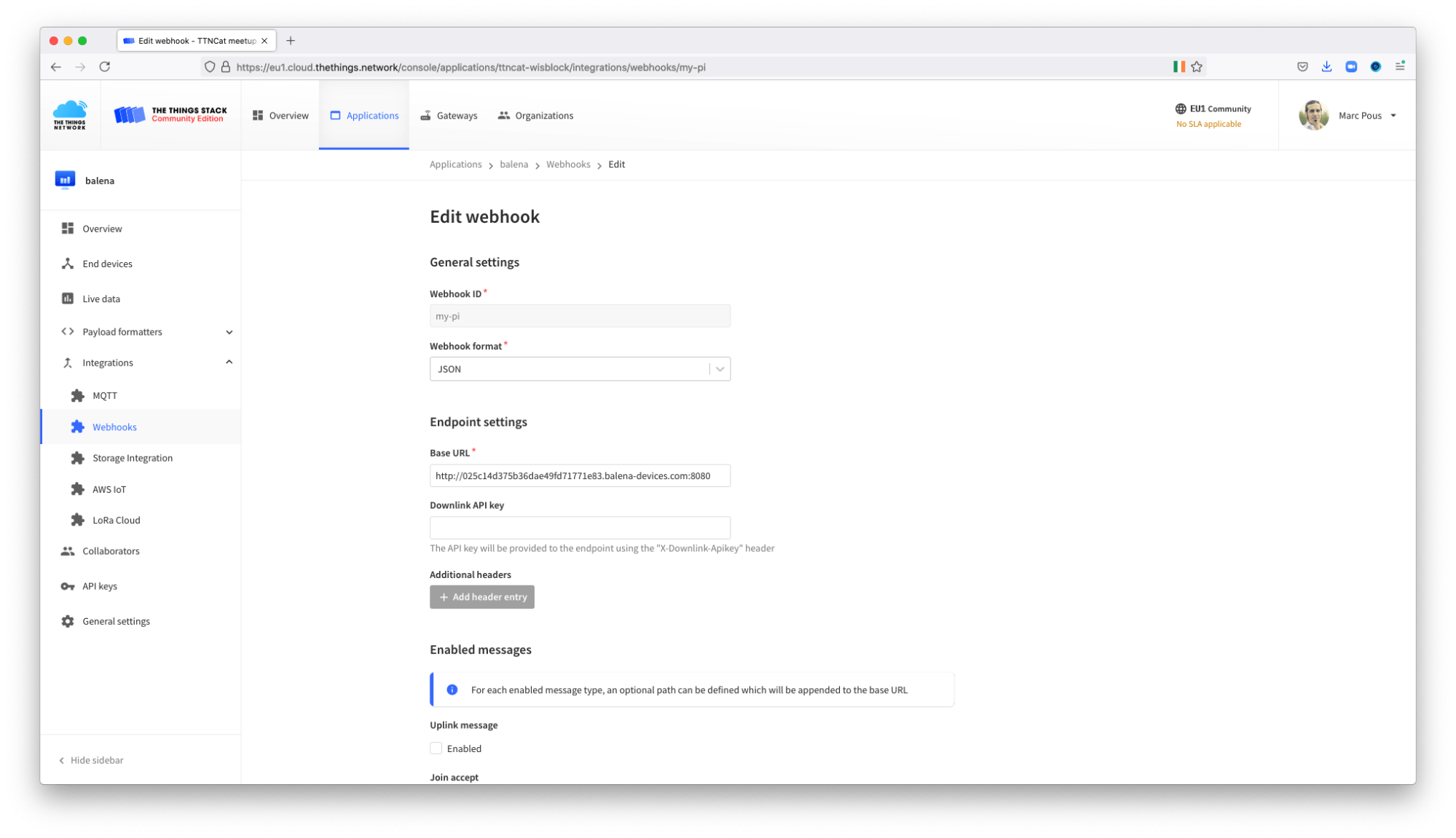Open the Webhook format JSON dropdown
The image size is (1456, 838).
point(580,369)
